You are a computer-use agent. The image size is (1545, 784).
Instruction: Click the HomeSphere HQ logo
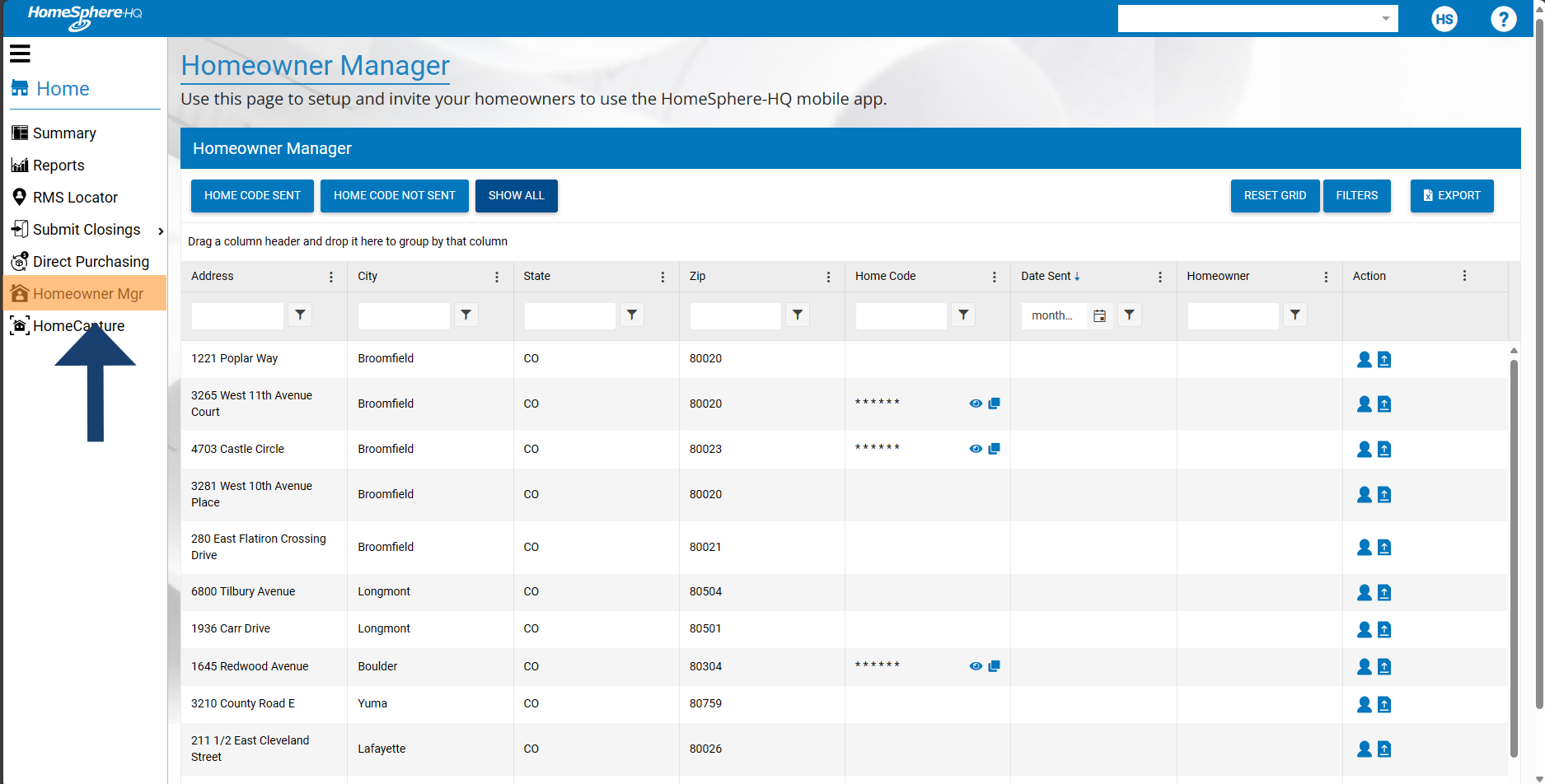(84, 17)
